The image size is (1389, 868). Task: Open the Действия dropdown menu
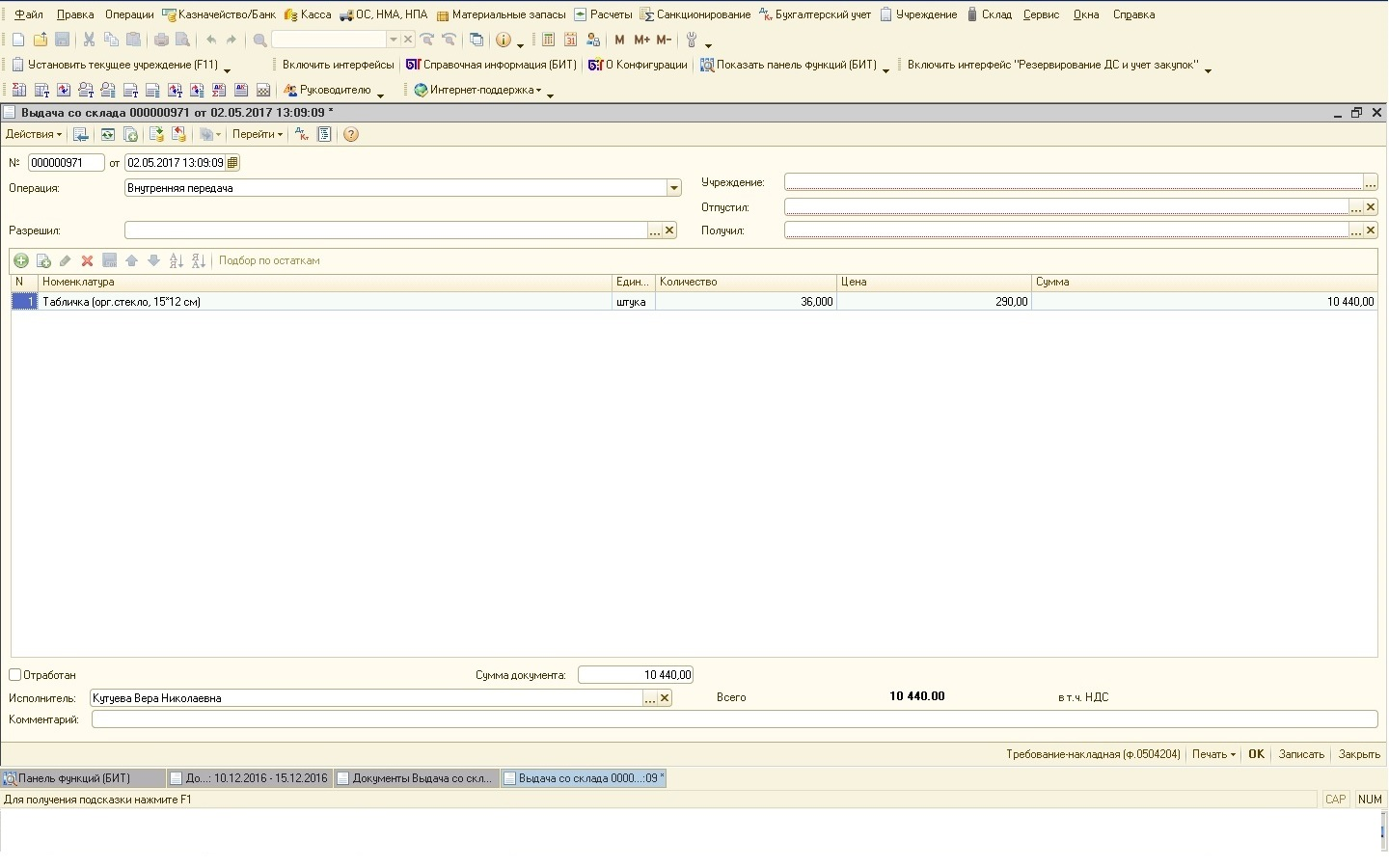(x=34, y=134)
